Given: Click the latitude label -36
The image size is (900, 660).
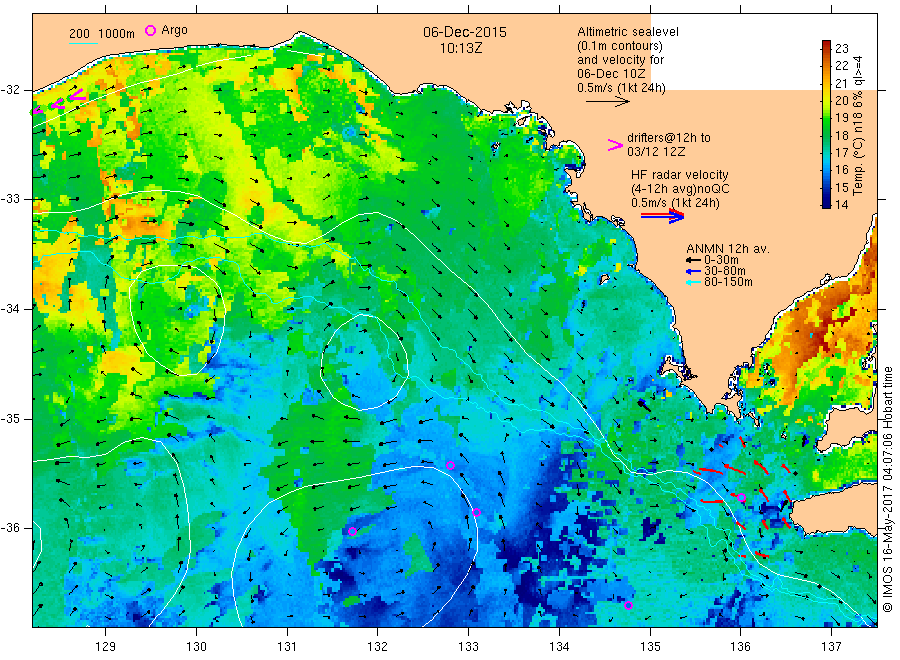Looking at the screenshot, I should [10, 527].
